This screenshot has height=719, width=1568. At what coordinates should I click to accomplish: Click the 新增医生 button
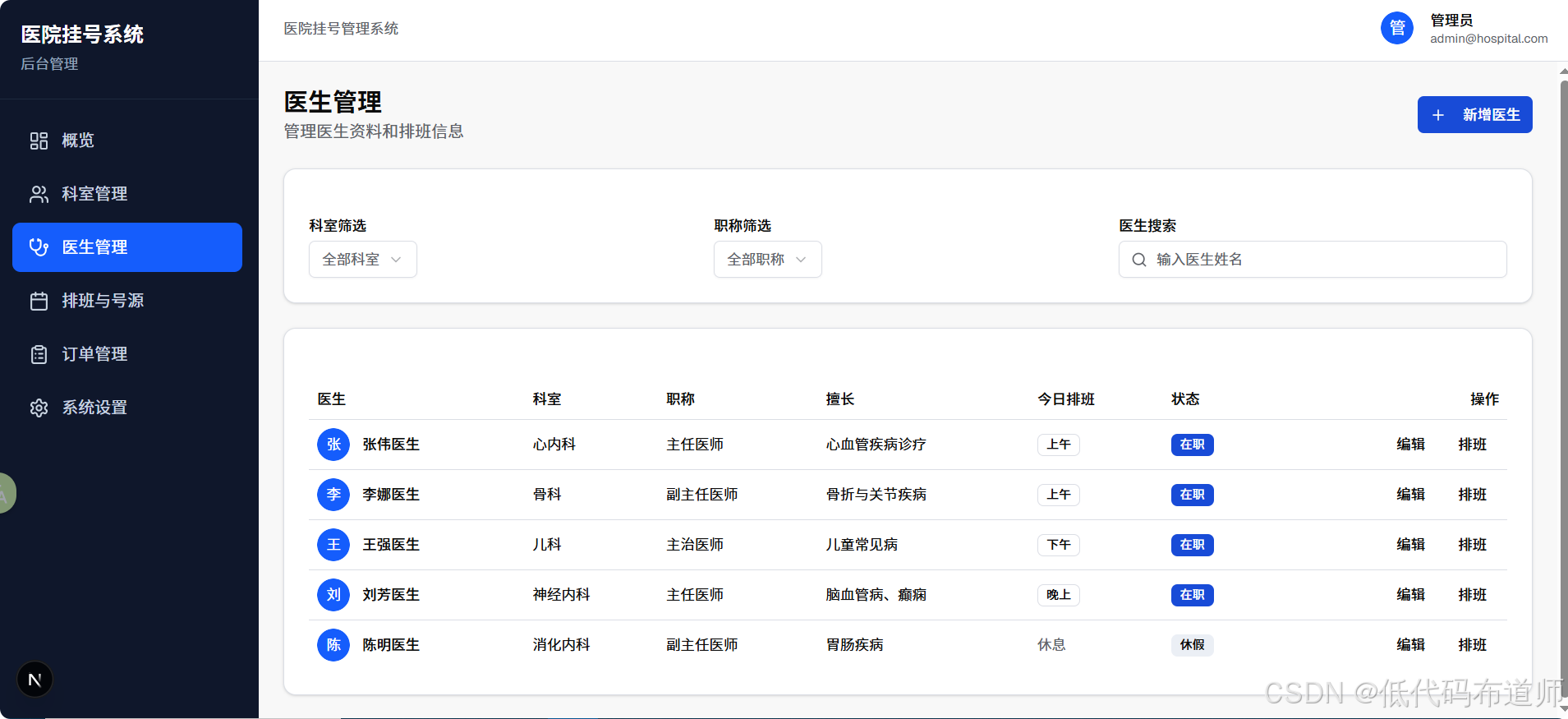coord(1474,115)
